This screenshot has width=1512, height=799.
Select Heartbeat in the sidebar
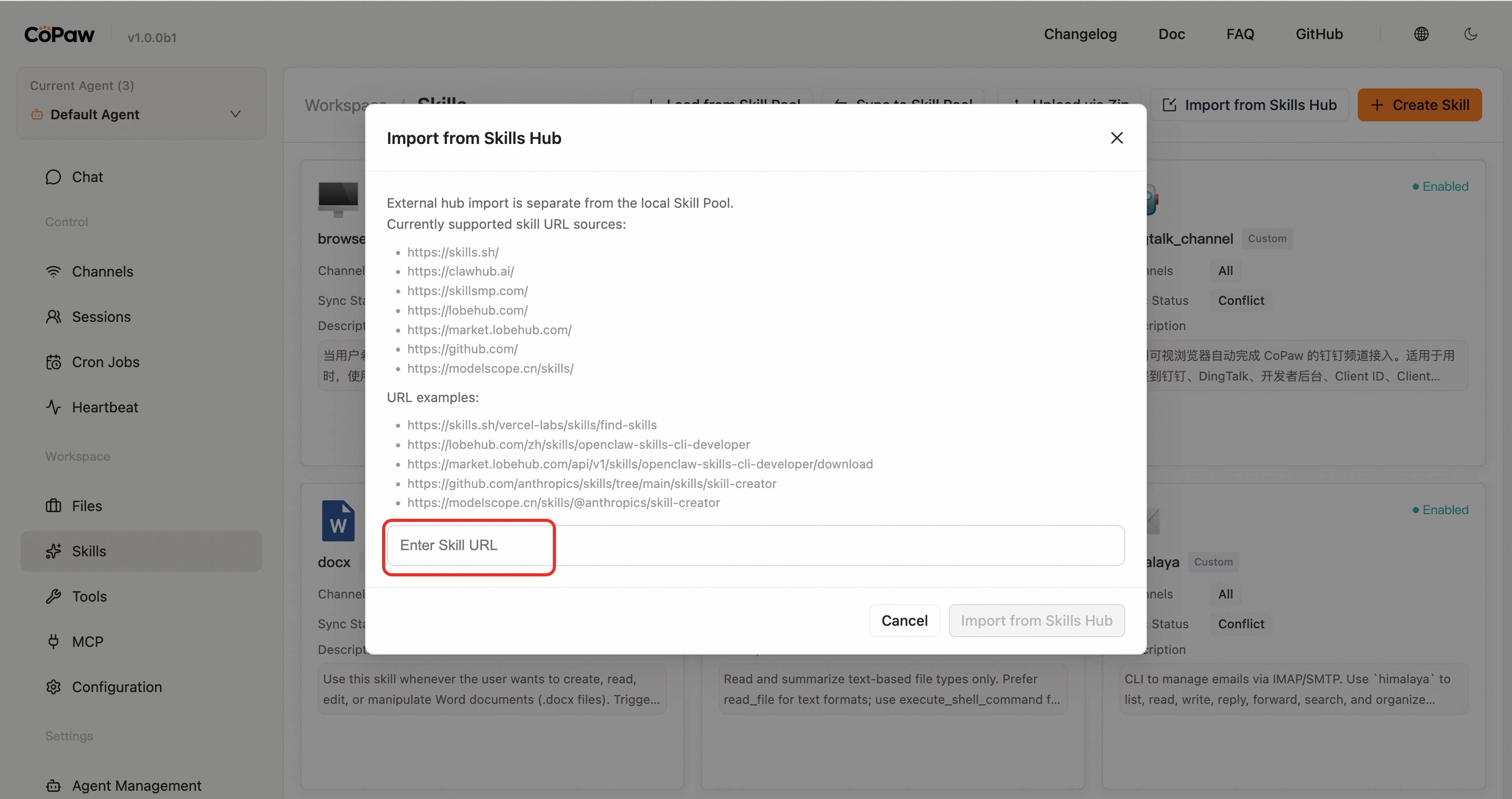[x=104, y=407]
